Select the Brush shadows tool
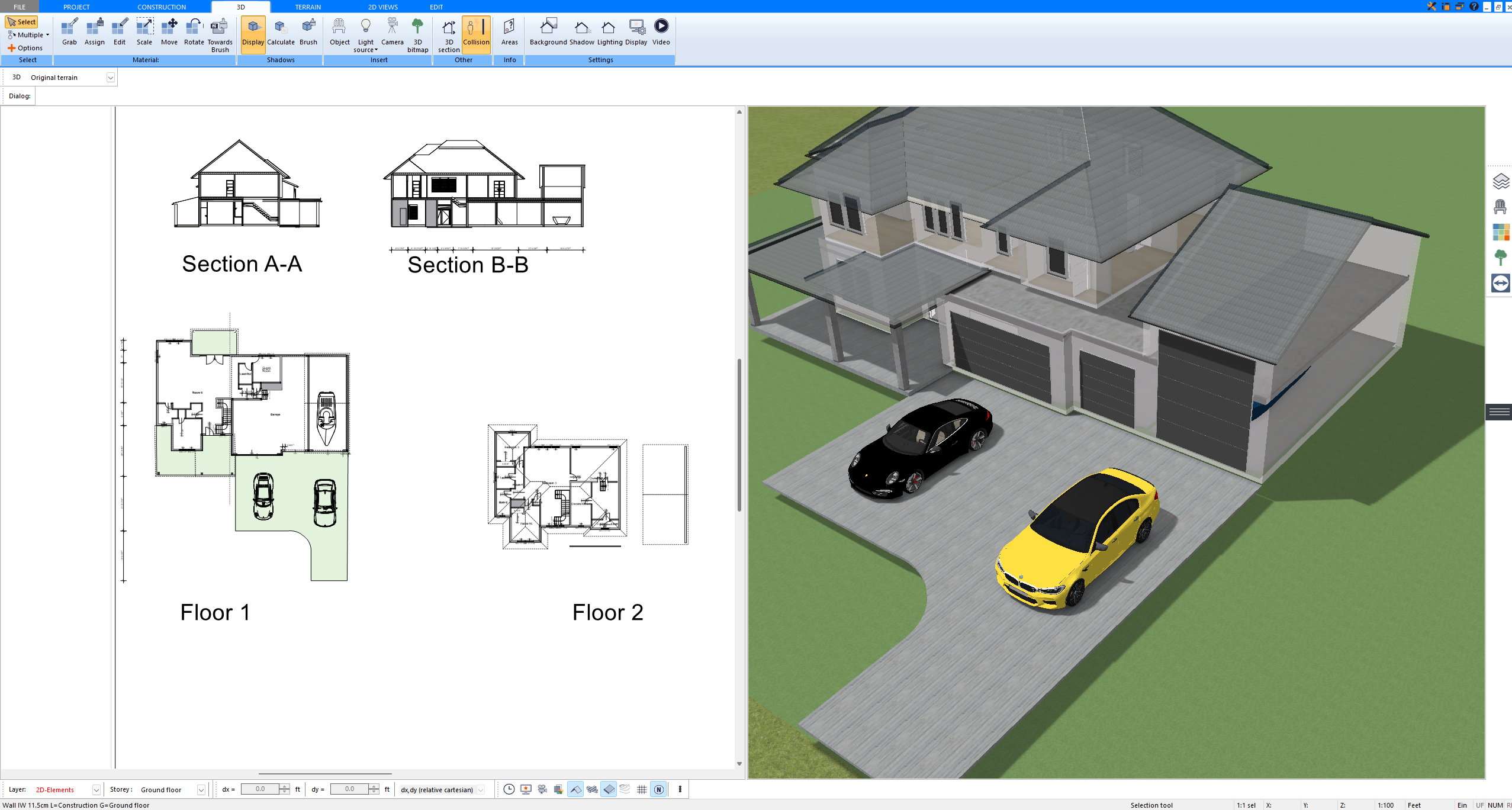The image size is (1512, 810). coord(308,32)
